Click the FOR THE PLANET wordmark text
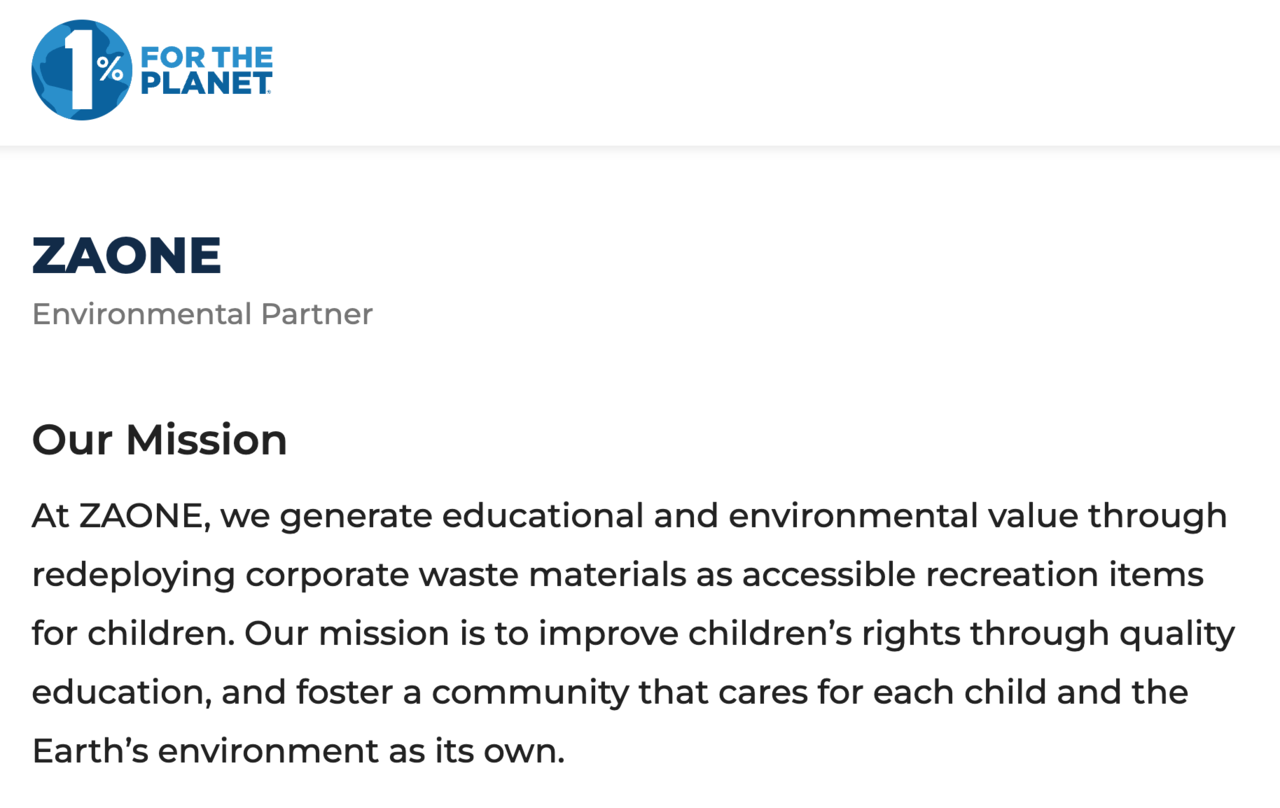The width and height of the screenshot is (1280, 808). pos(207,70)
